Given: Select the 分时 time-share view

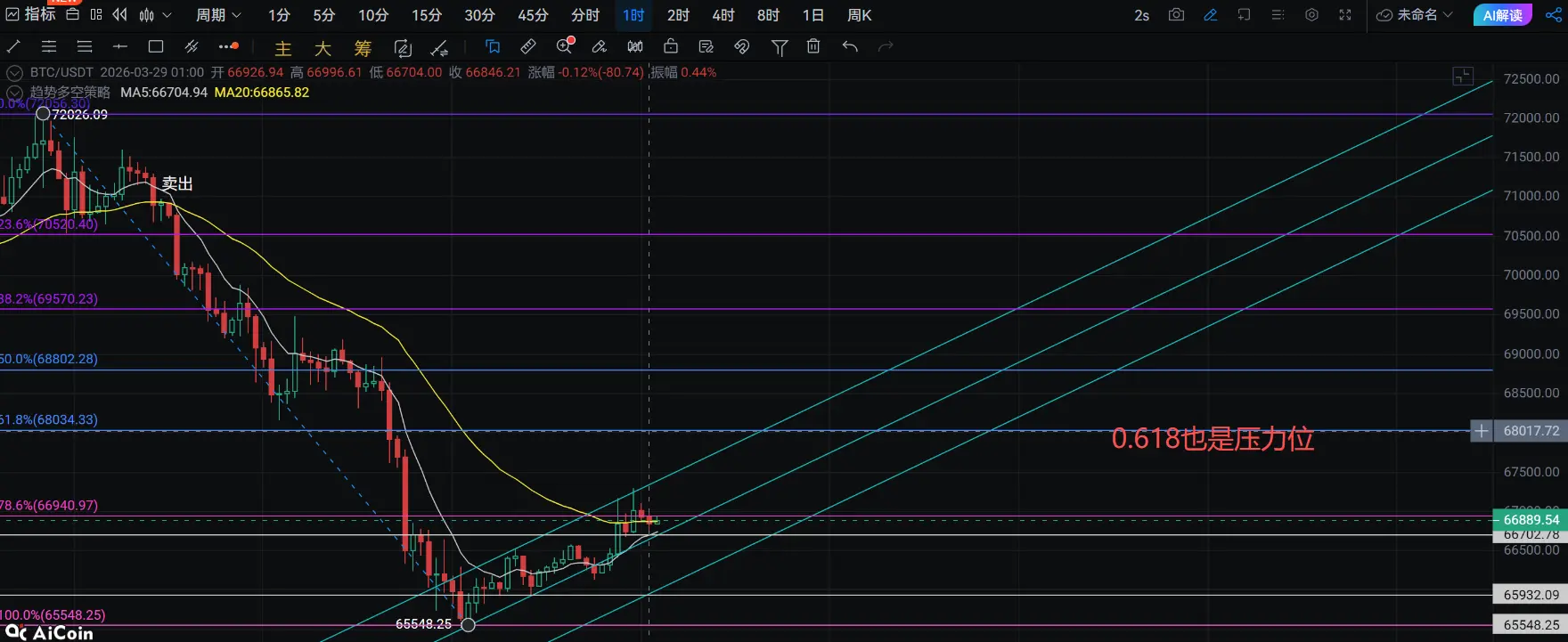Looking at the screenshot, I should pyautogui.click(x=585, y=15).
